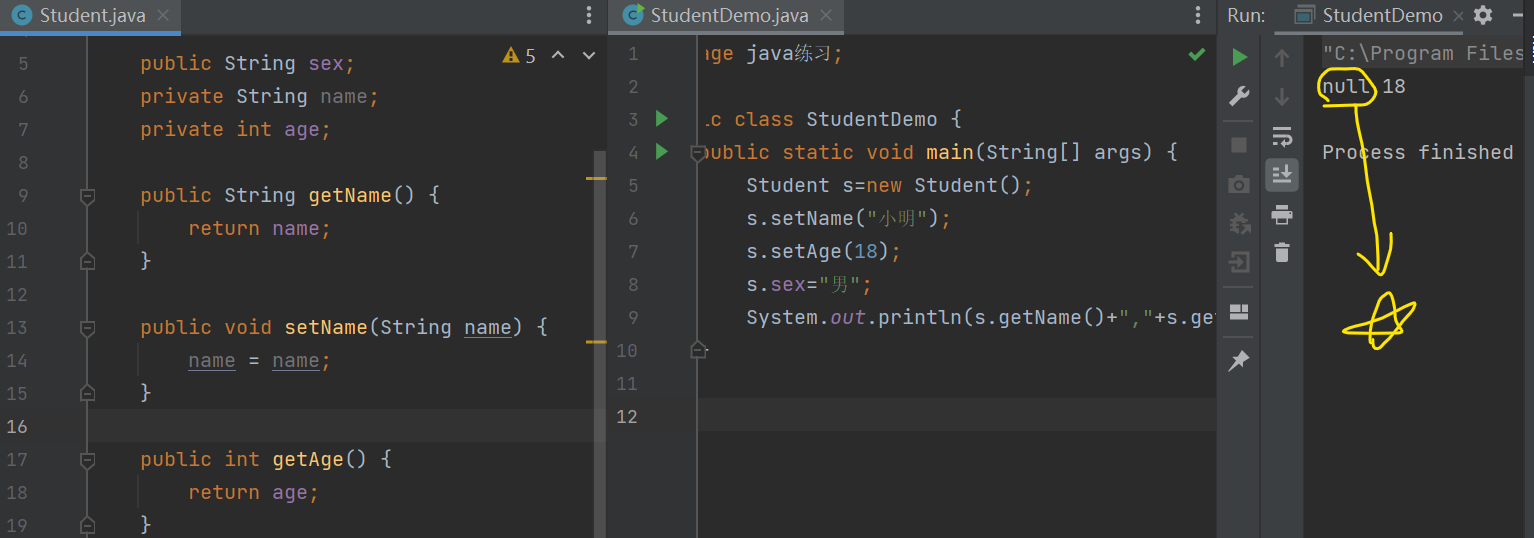Click console output 'null,18'

pos(1364,86)
